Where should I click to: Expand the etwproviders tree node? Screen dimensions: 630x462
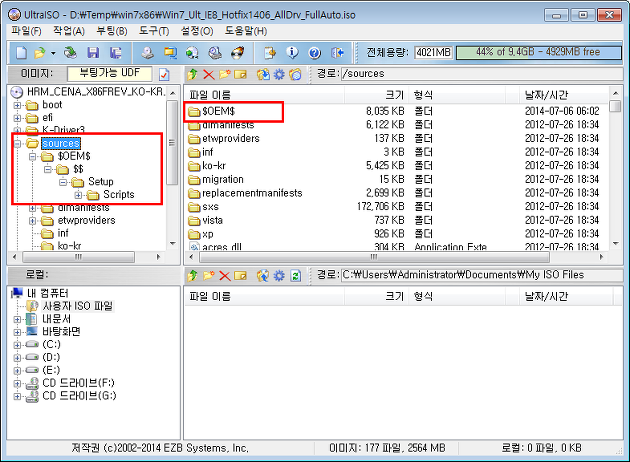click(x=33, y=221)
